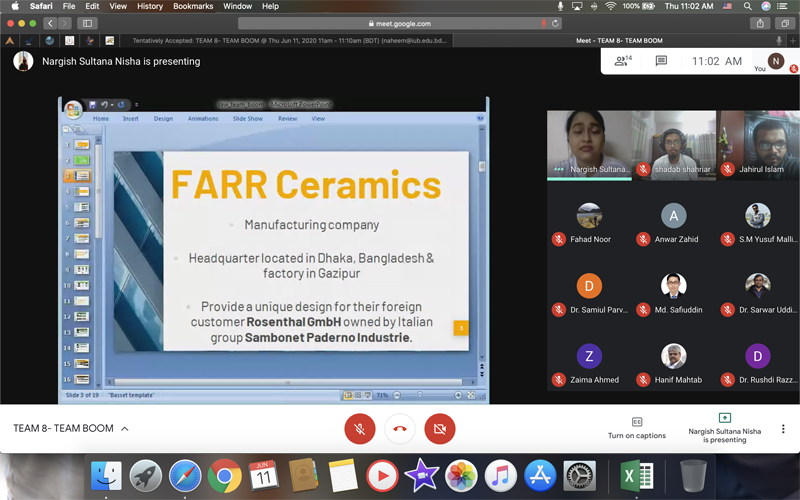
Task: Click the Apple menu logo
Action: pos(15,6)
